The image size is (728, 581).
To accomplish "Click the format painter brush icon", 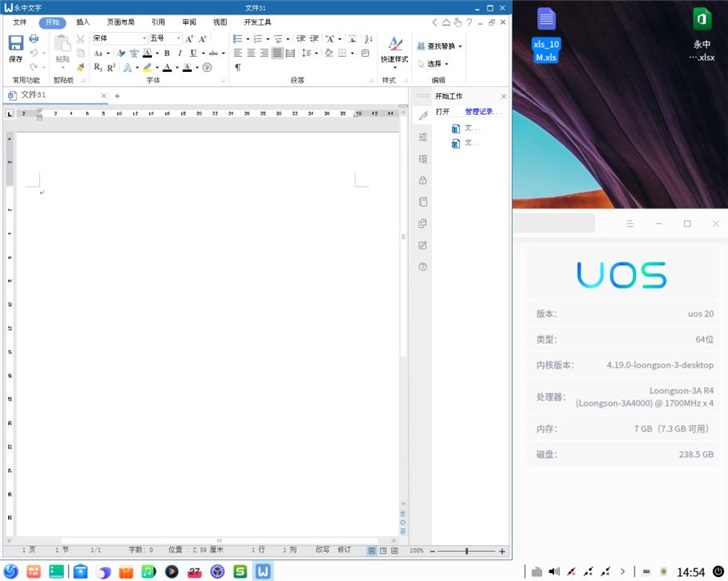I will 81,67.
